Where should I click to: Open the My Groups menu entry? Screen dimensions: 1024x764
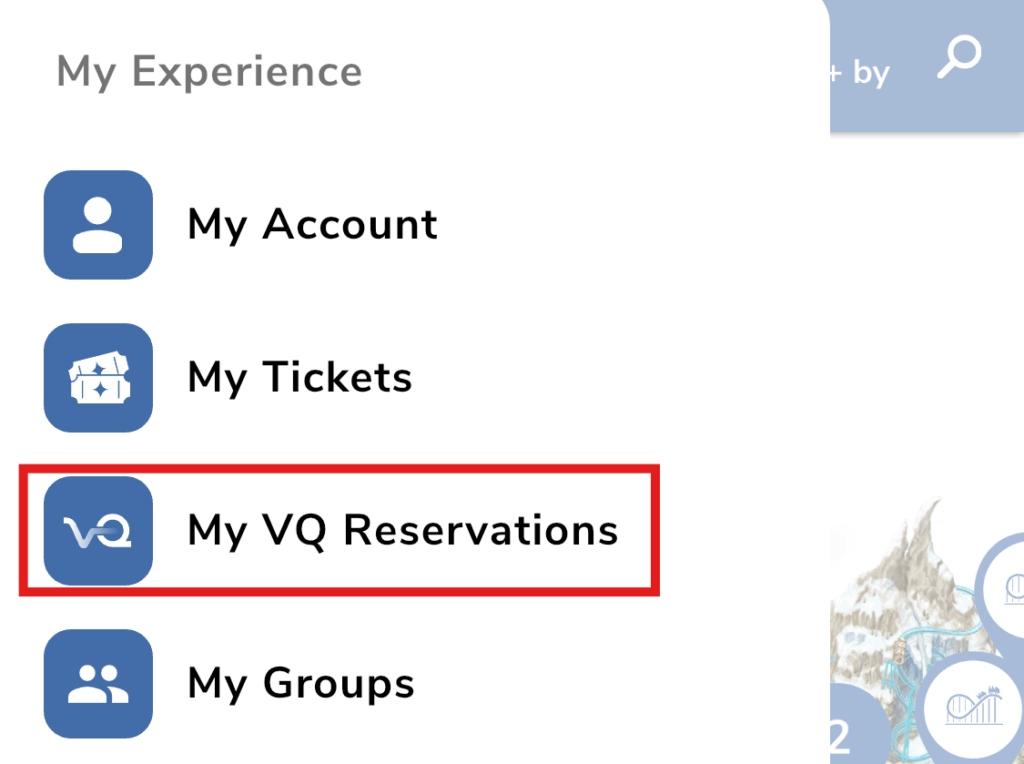point(300,684)
